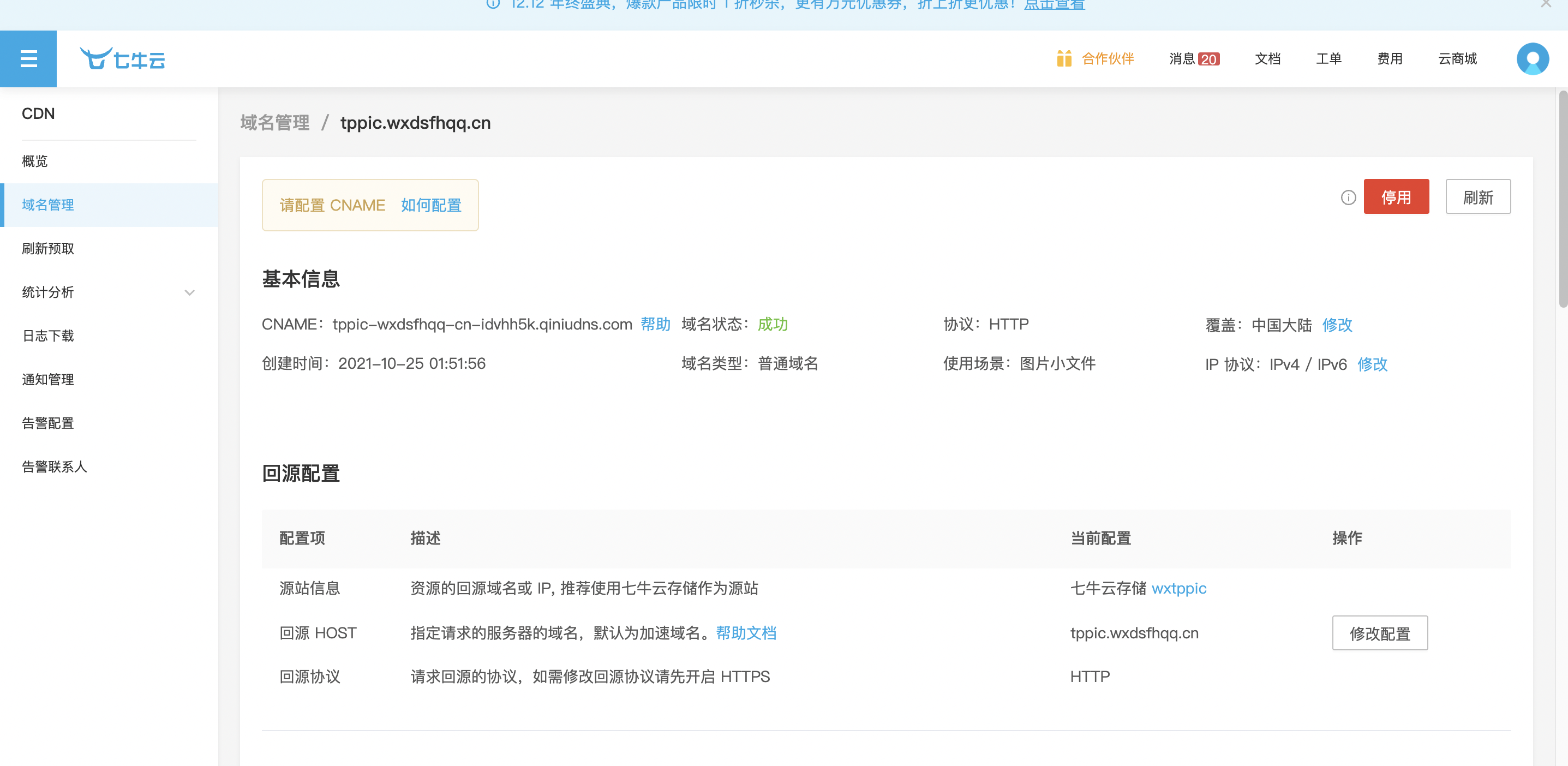Image resolution: width=1568 pixels, height=766 pixels.
Task: Close the promotional banner
Action: coord(1546,4)
